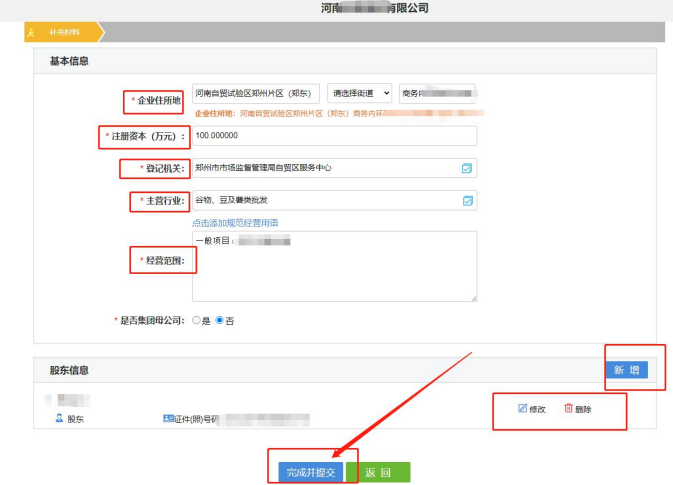673x485 pixels.
Task: Click the 股东 person icon
Action: click(59, 418)
